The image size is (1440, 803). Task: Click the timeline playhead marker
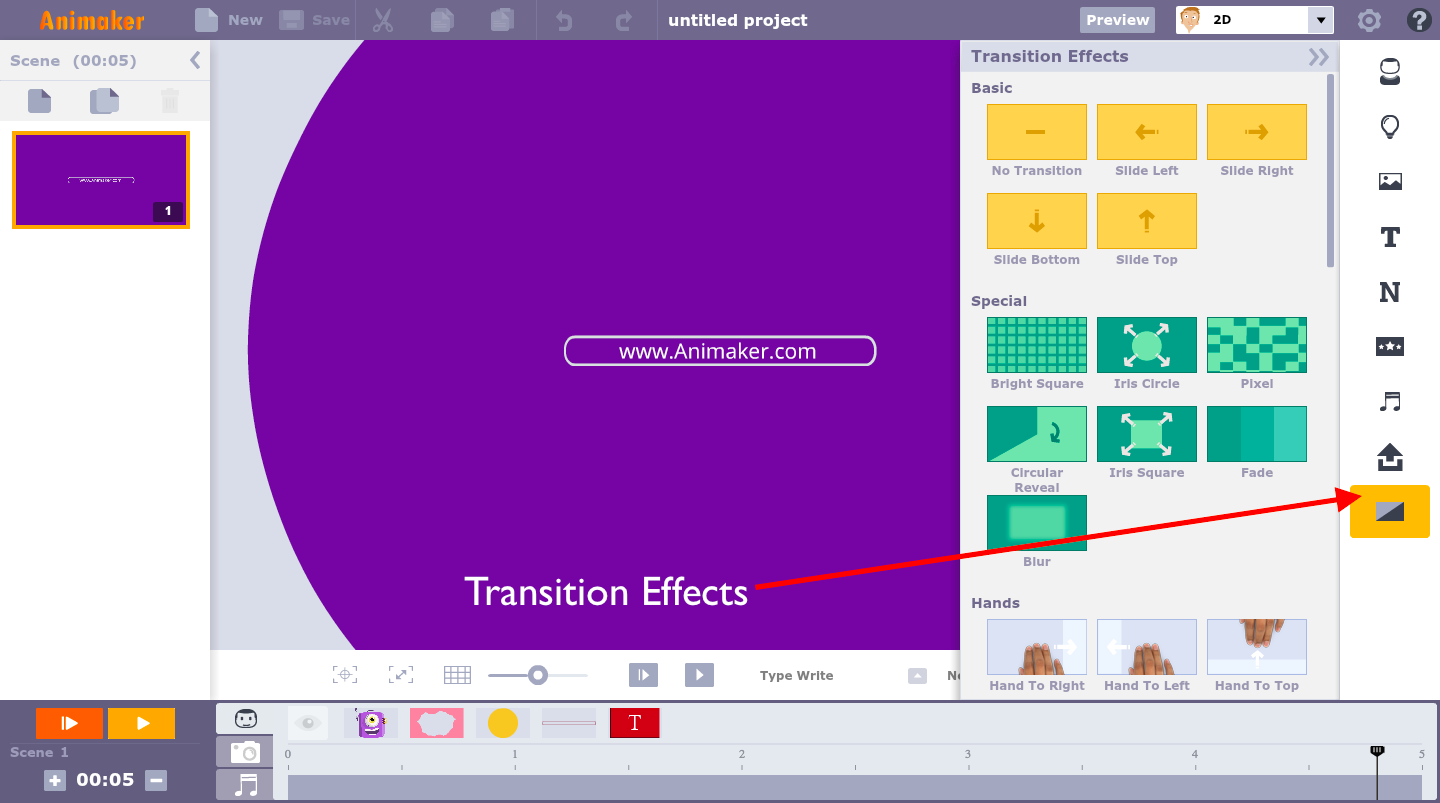[1377, 751]
